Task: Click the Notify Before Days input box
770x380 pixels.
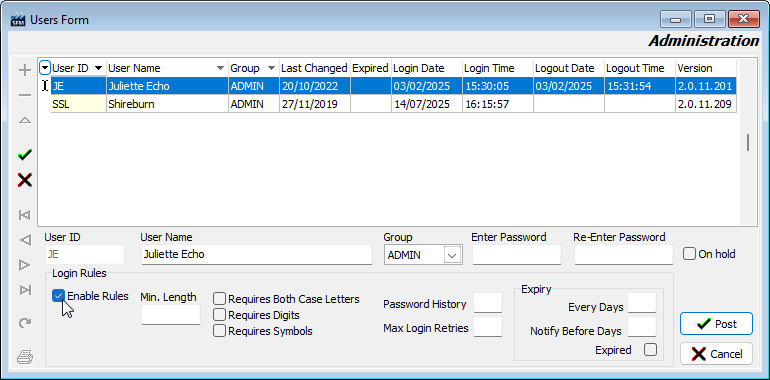Action: tap(642, 326)
